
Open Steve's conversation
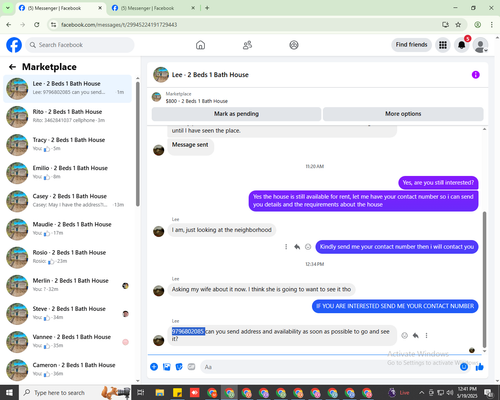click(67, 314)
